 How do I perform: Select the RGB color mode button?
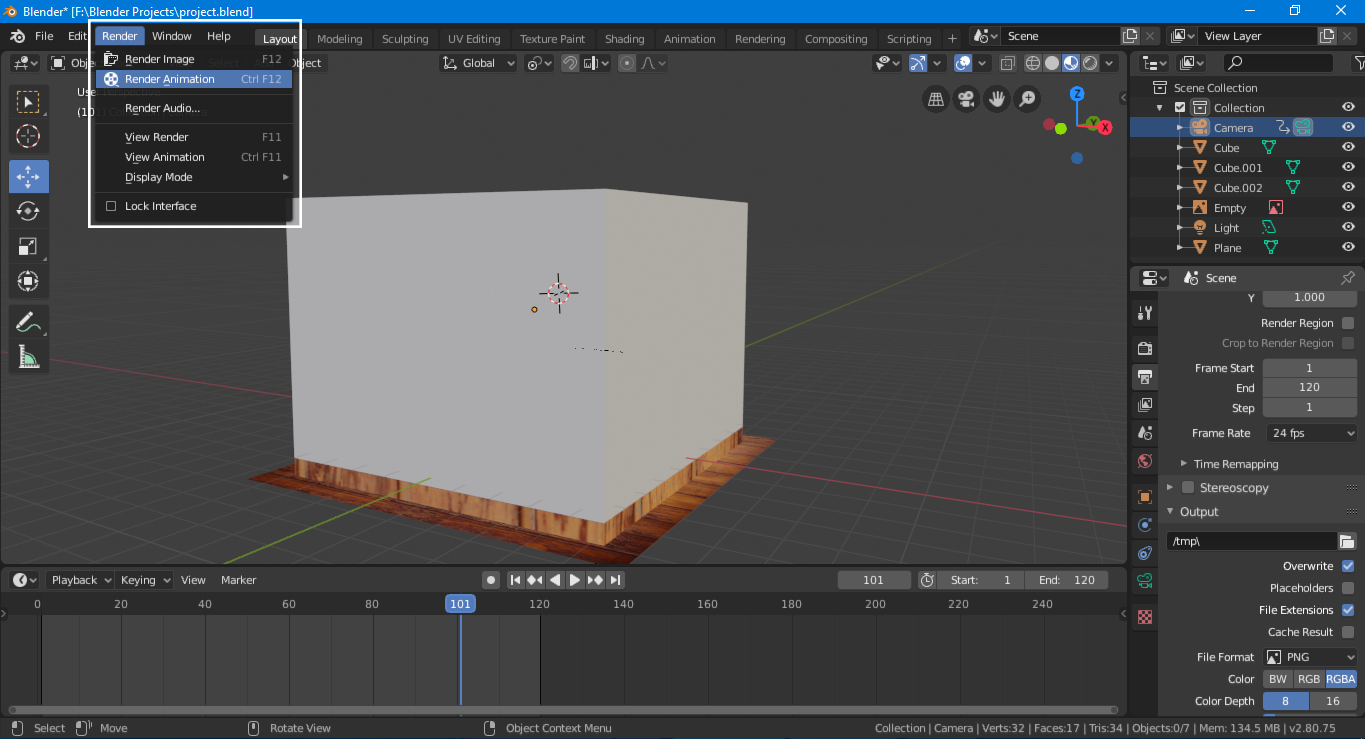pos(1308,679)
